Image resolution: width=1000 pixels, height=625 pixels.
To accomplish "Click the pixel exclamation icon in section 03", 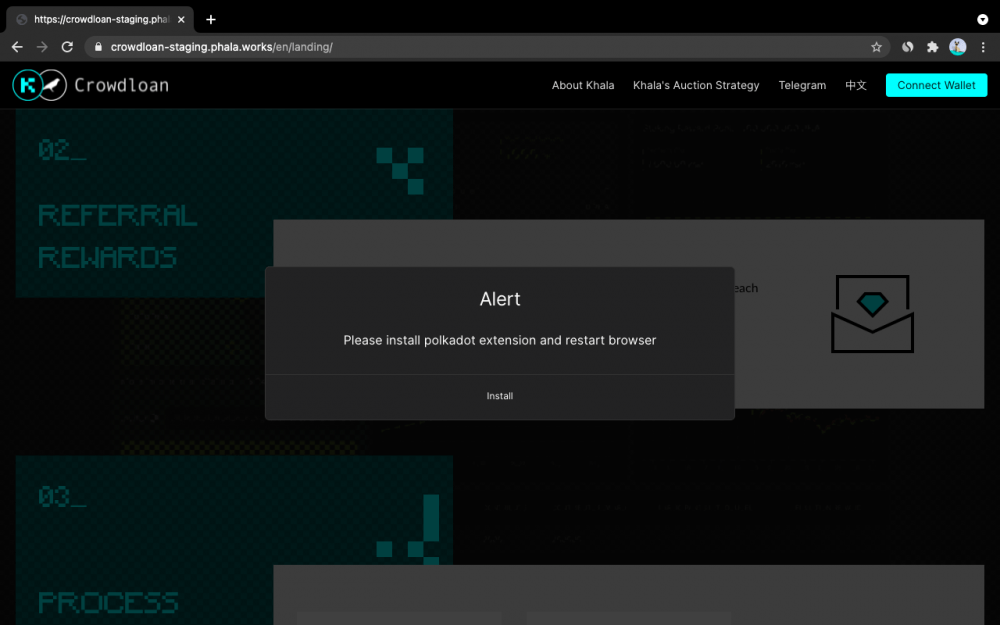I will pyautogui.click(x=408, y=529).
